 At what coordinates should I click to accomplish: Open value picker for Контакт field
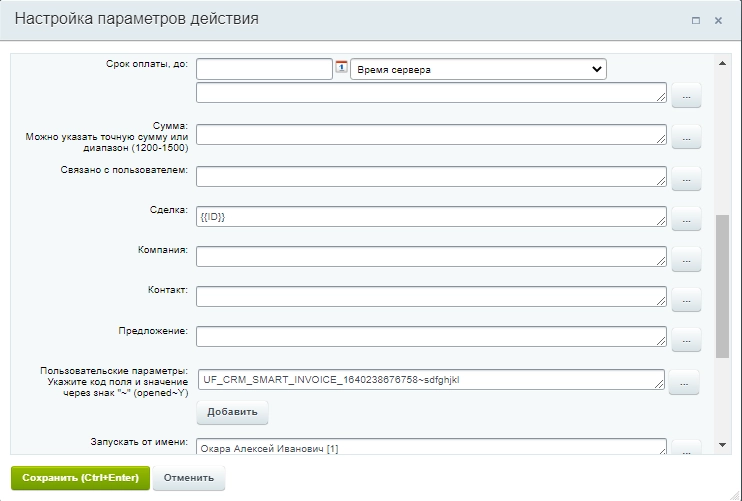coord(685,299)
